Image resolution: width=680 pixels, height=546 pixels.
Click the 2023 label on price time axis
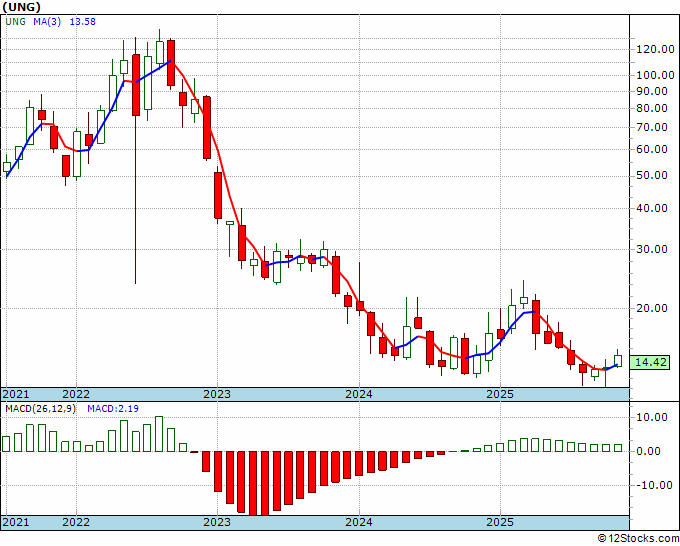(217, 394)
